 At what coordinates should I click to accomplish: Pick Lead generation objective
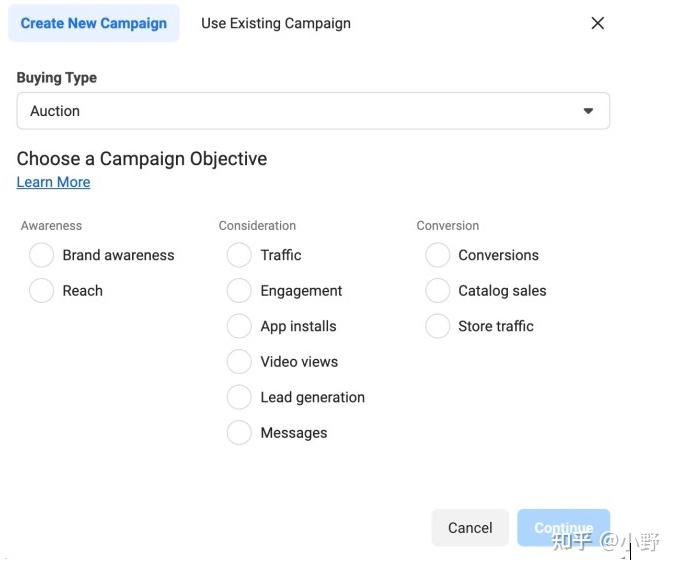(240, 397)
